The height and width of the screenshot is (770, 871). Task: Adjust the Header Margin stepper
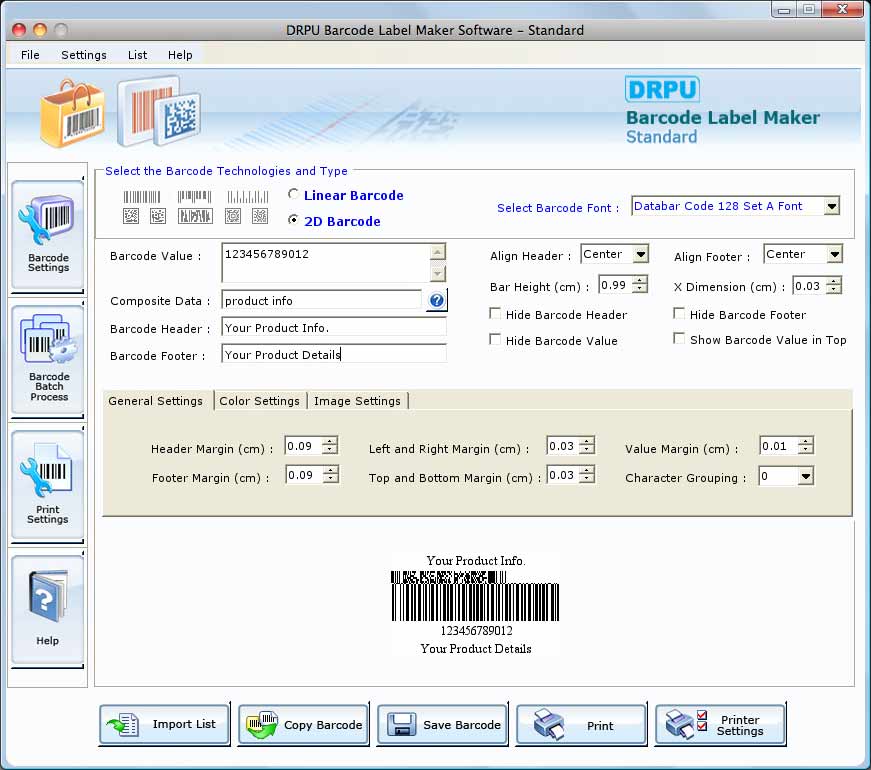click(x=330, y=446)
